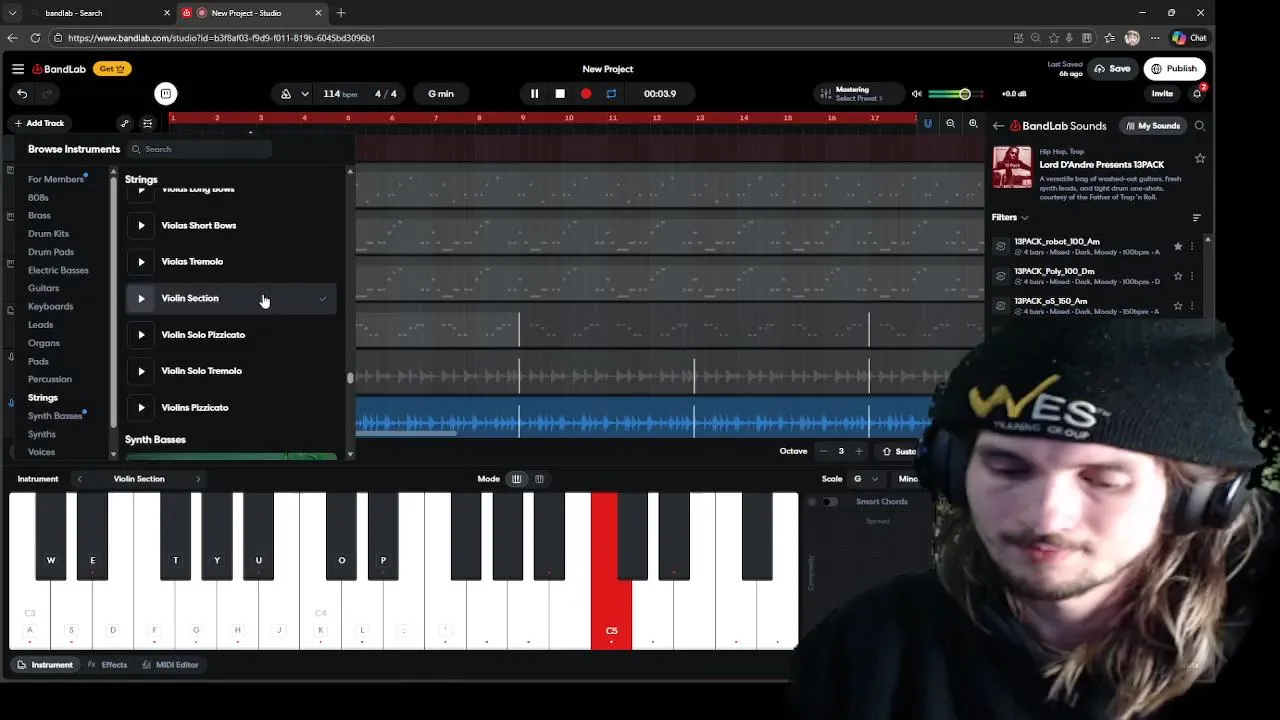The width and height of the screenshot is (1280, 720).
Task: Favorite 13PACK_oS_150_Am star
Action: coord(1178,306)
